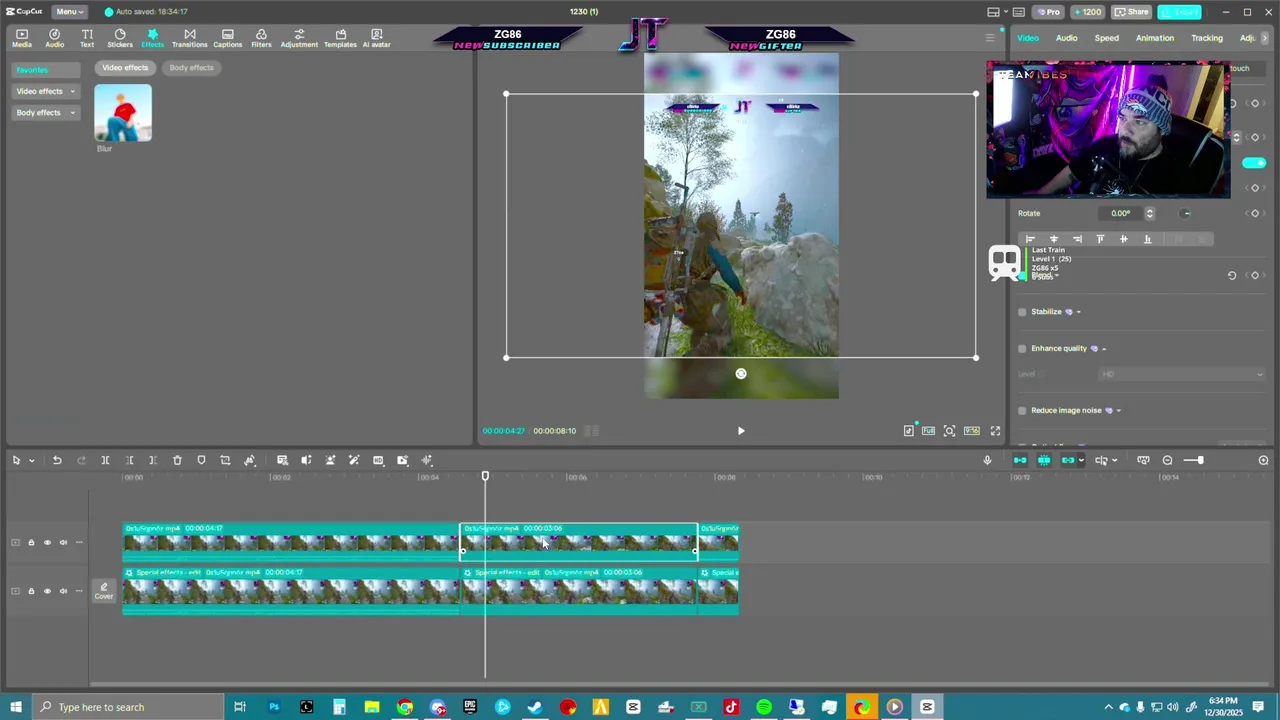Click the undo arrow in timeline toolbar
Viewport: 1280px width, 720px height.
click(x=57, y=460)
